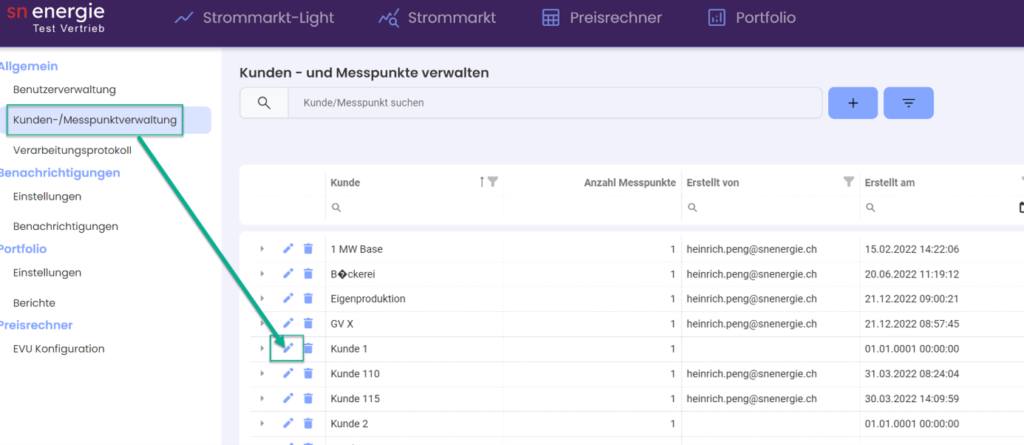This screenshot has width=1024, height=445.
Task: Open the filter icon in Erstellt von header
Action: pos(848,182)
